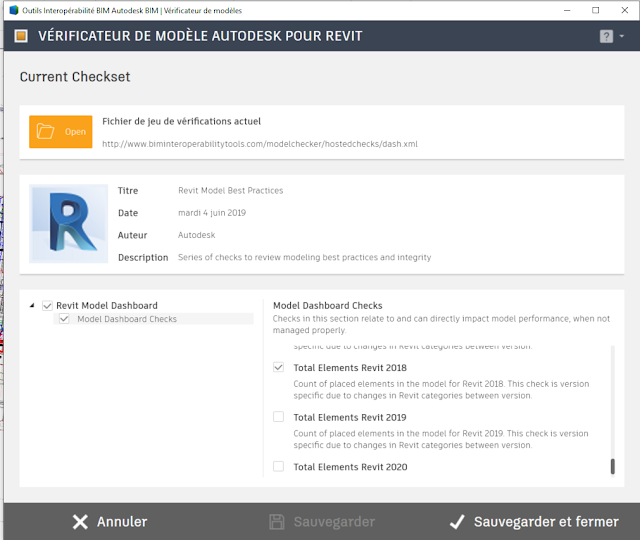This screenshot has height=540, width=640.
Task: Click Fichier de jeu de vérifications actuel label
Action: (x=181, y=121)
